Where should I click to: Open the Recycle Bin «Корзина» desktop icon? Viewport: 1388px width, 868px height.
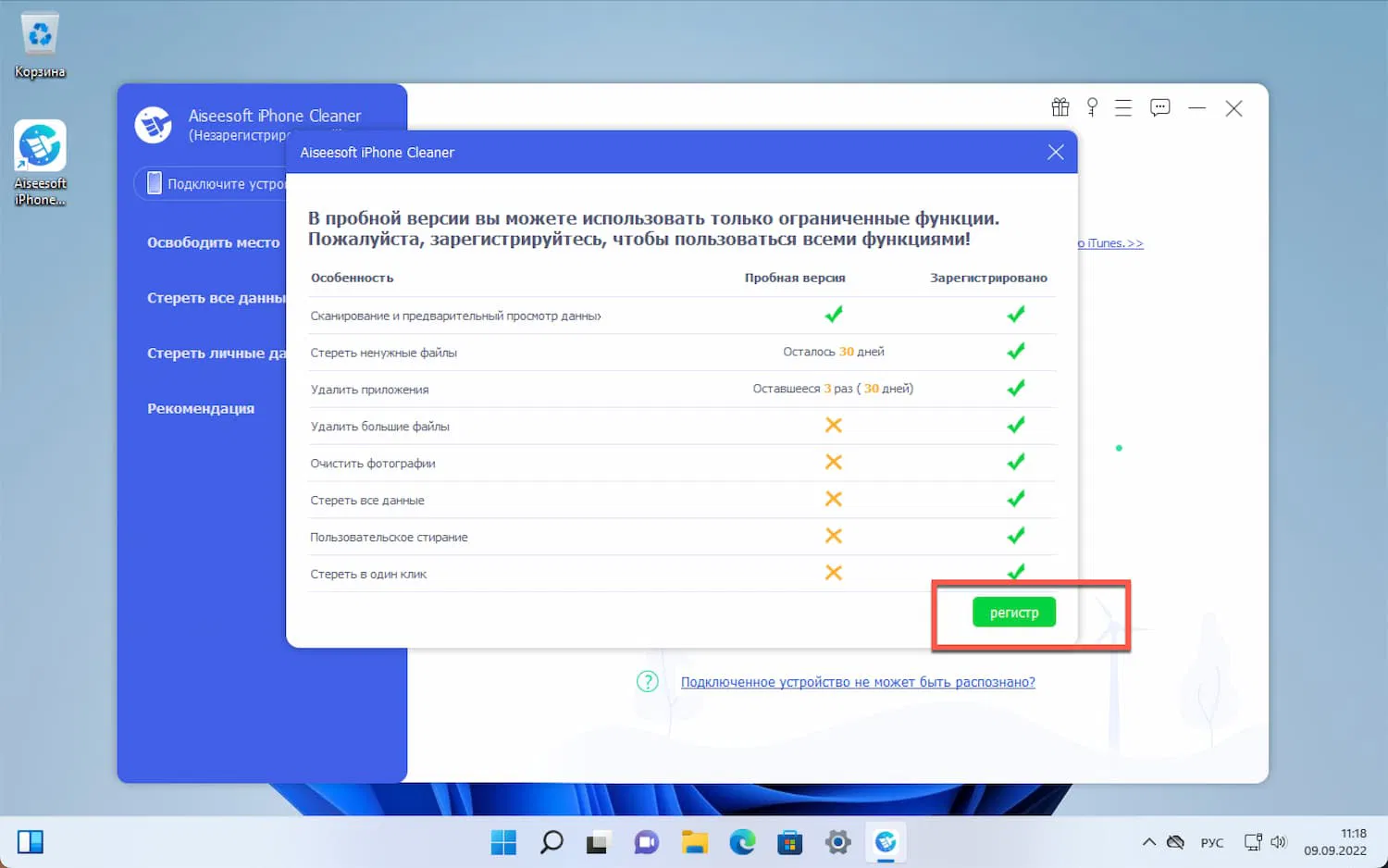[x=40, y=45]
